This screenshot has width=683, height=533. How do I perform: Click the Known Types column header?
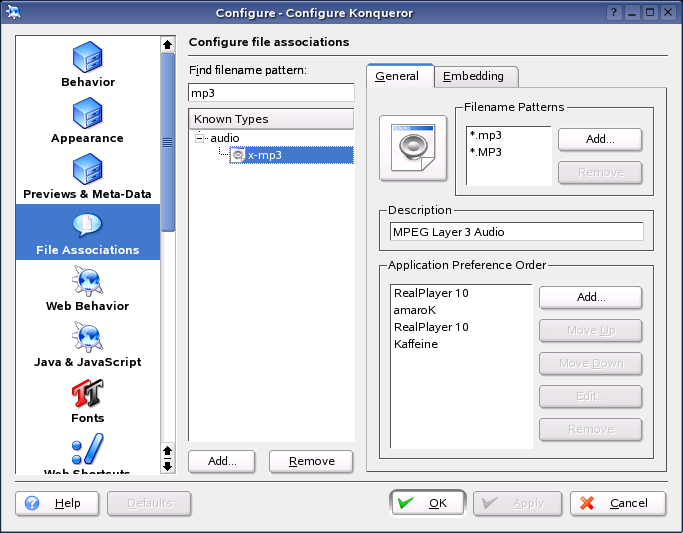click(271, 119)
